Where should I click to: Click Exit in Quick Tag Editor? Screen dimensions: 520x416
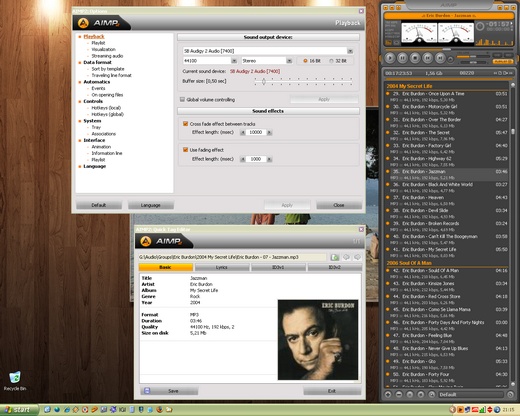(332, 391)
